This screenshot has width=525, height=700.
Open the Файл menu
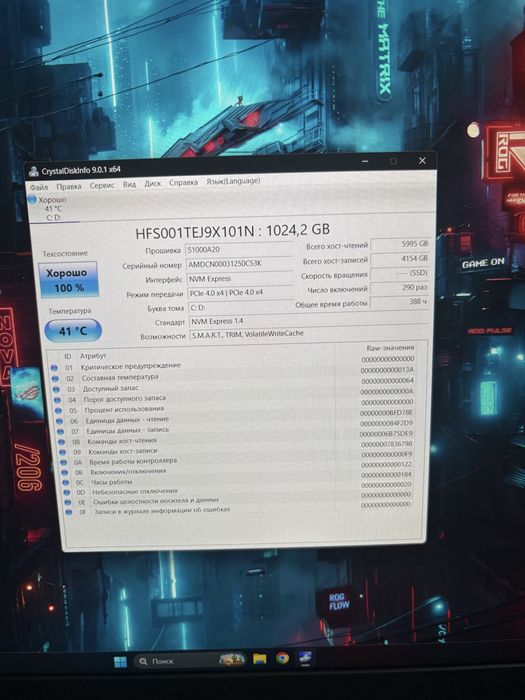click(39, 187)
